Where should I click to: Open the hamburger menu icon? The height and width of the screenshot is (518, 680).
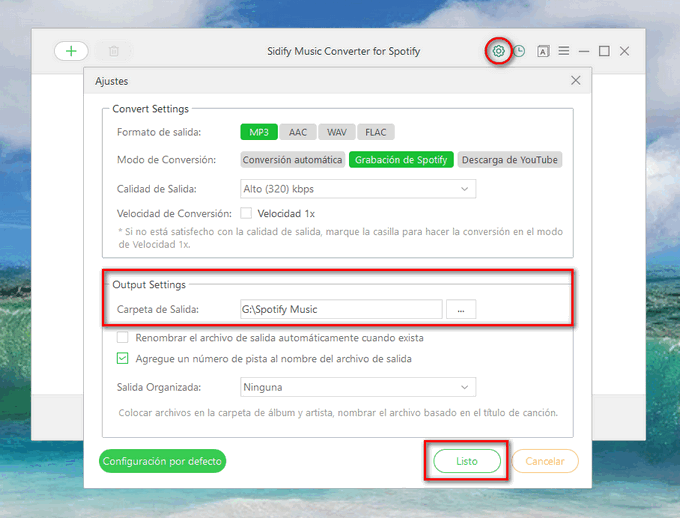click(x=564, y=51)
